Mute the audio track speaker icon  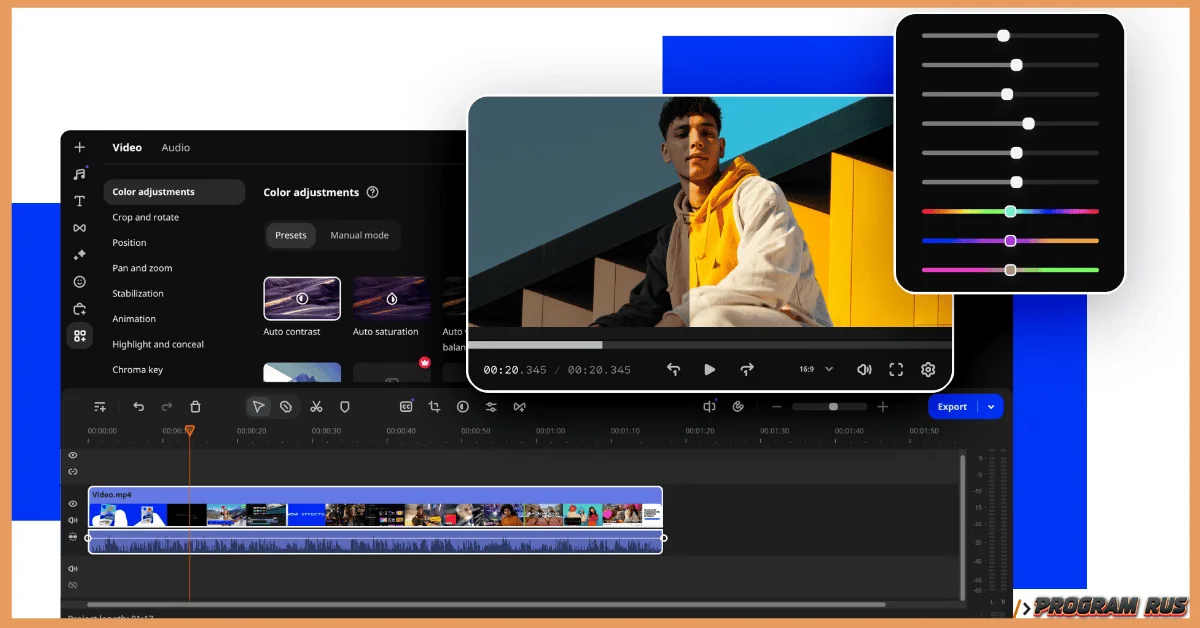click(x=71, y=568)
